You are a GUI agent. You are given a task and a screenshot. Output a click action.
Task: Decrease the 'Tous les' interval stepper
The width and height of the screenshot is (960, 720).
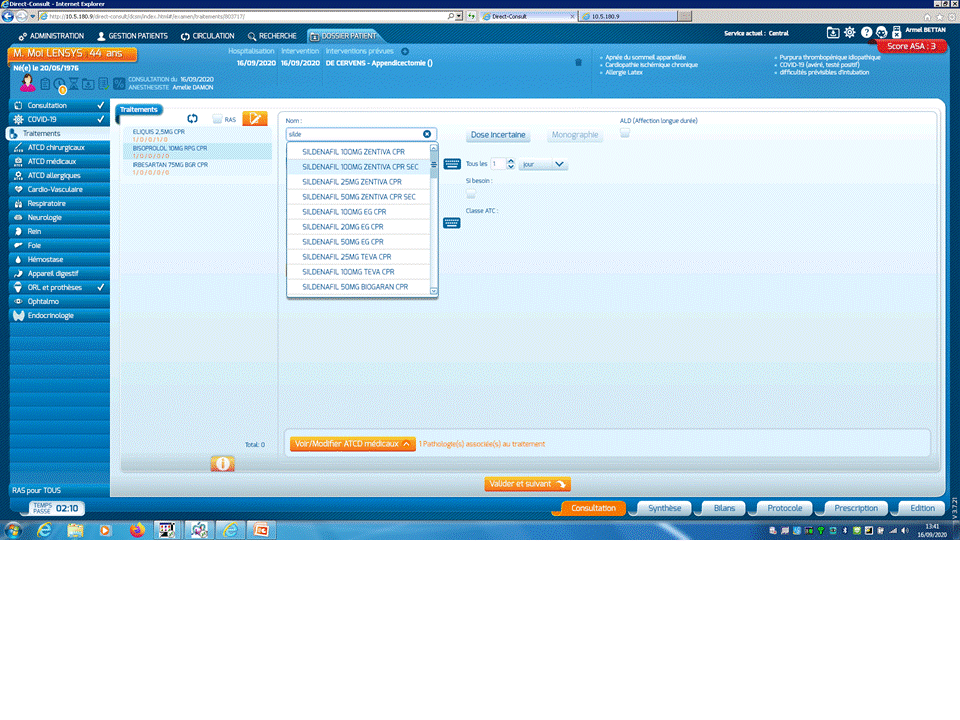pyautogui.click(x=511, y=167)
